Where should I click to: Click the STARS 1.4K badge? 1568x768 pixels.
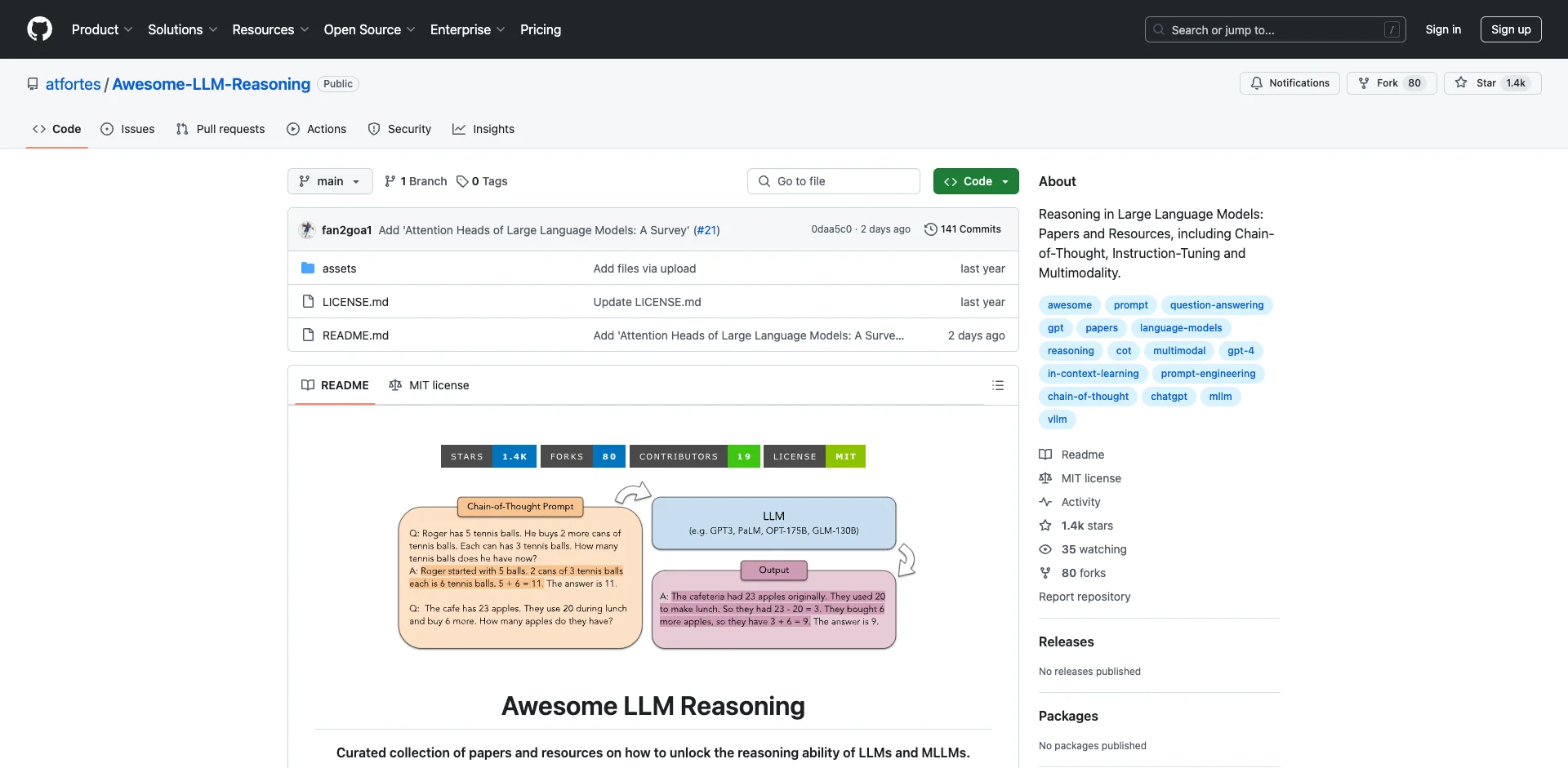point(488,456)
